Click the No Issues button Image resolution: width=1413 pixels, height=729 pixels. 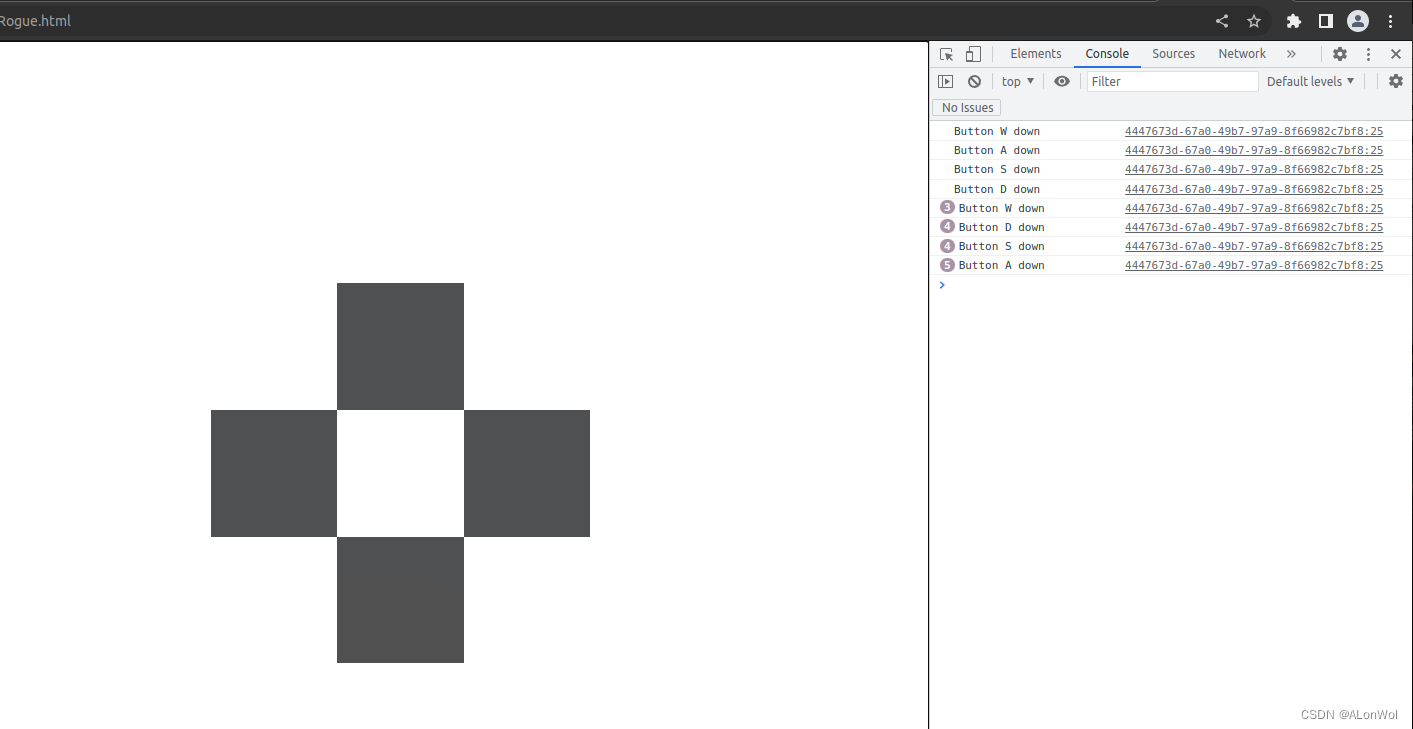[967, 107]
